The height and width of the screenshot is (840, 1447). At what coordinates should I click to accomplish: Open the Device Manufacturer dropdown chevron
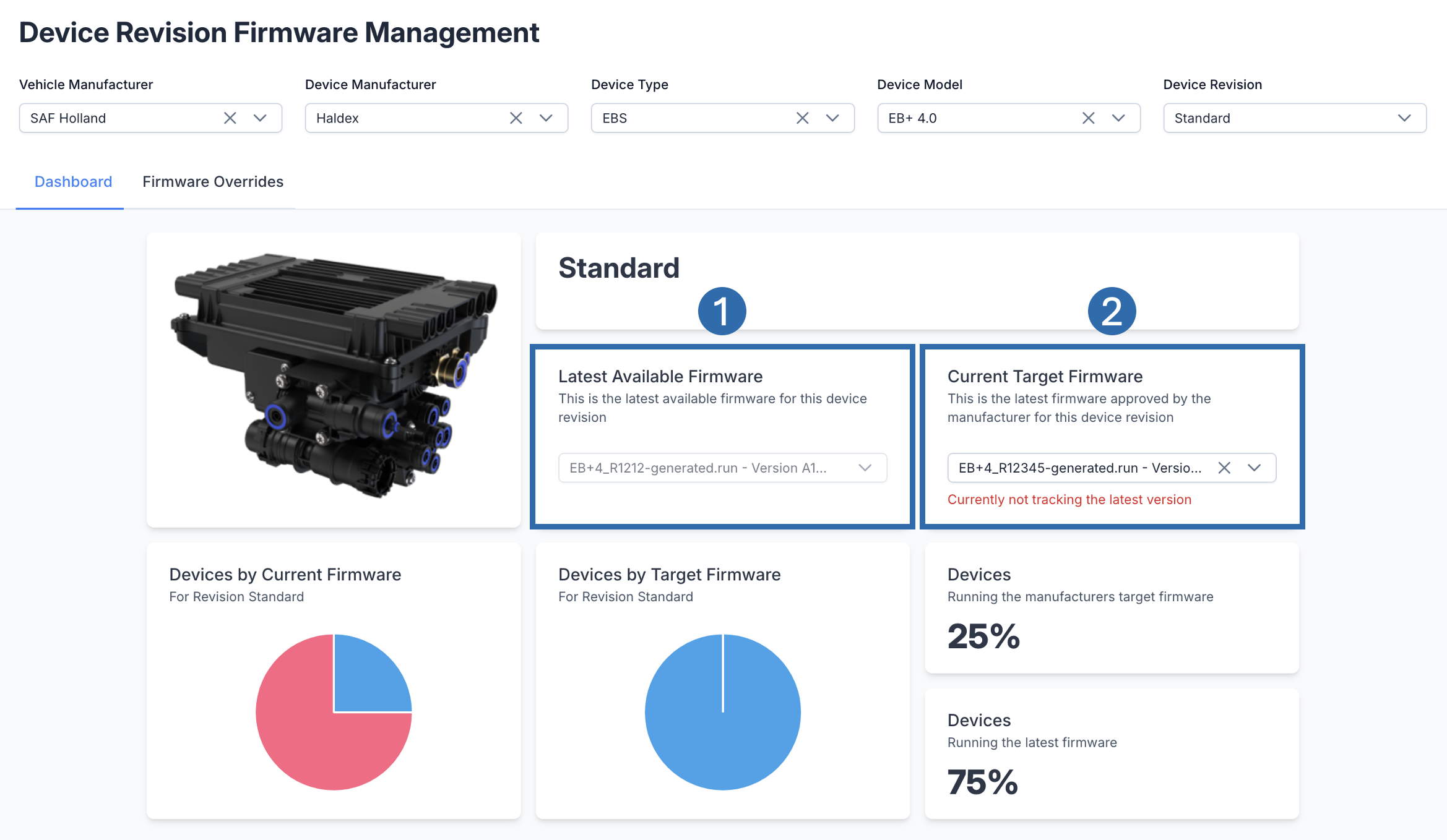pos(546,118)
